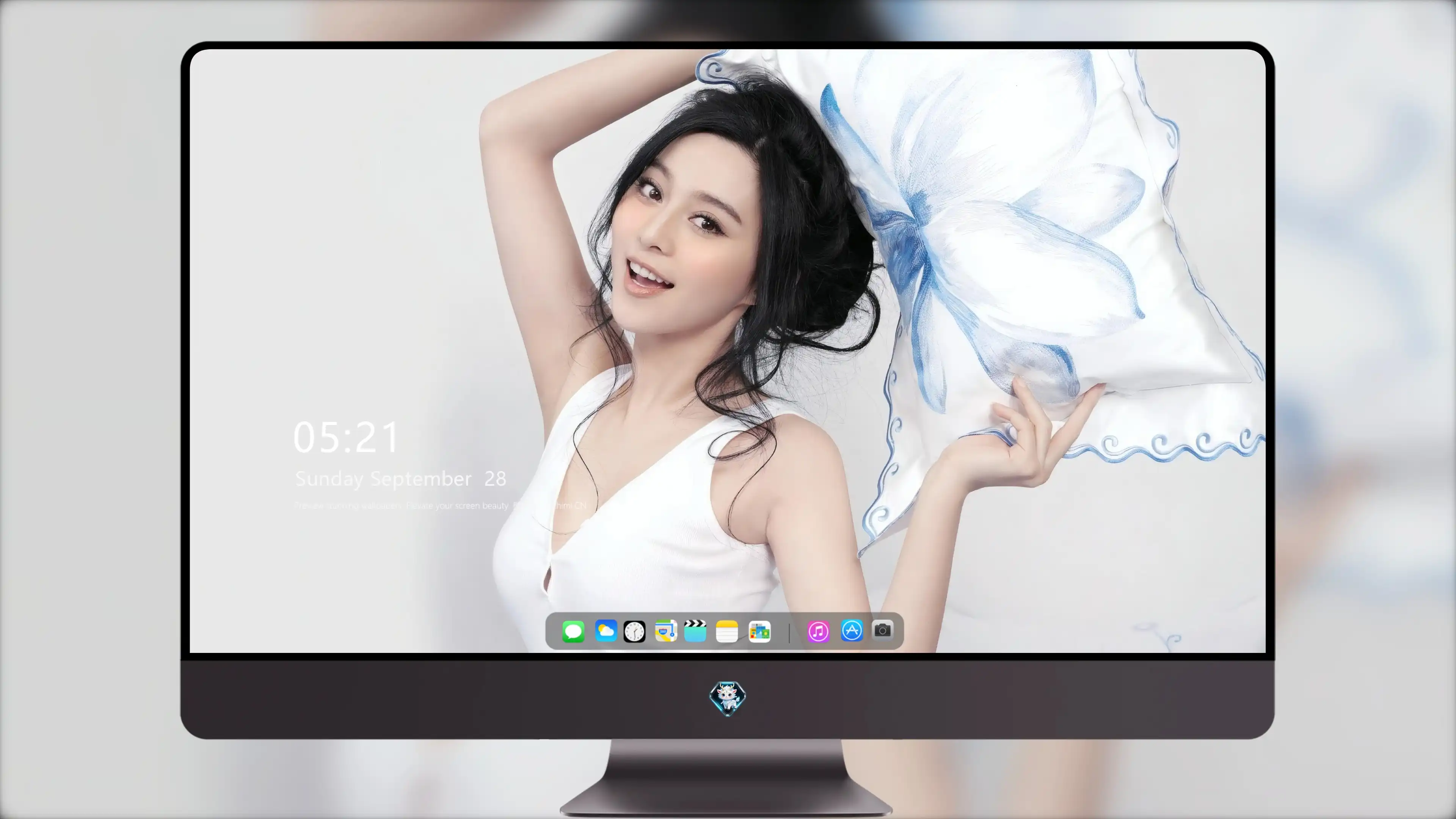1456x819 pixels.
Task: Launch the iTunes music app from dock
Action: coord(819,631)
